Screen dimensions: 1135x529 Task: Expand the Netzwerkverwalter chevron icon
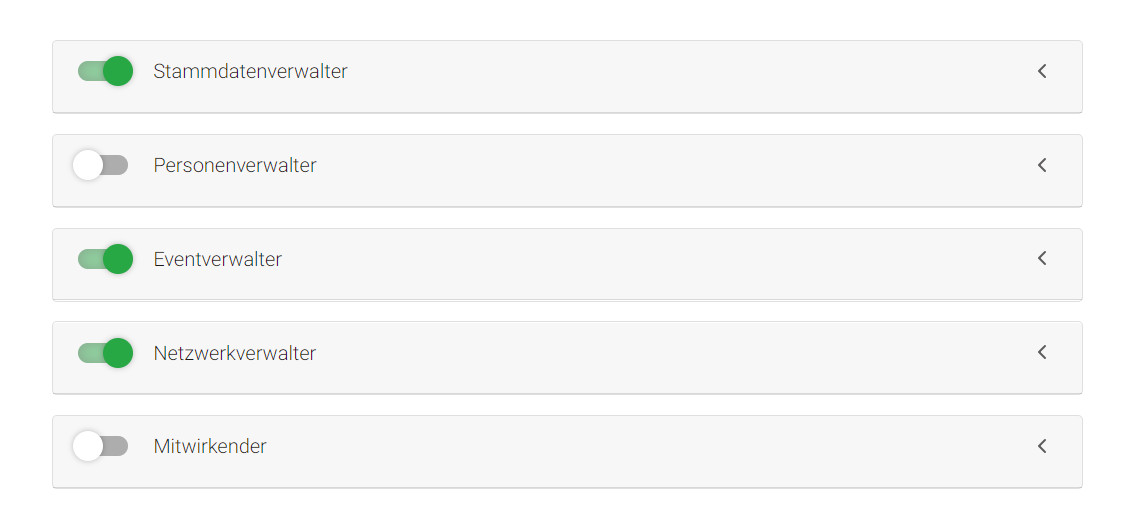pyautogui.click(x=1042, y=352)
